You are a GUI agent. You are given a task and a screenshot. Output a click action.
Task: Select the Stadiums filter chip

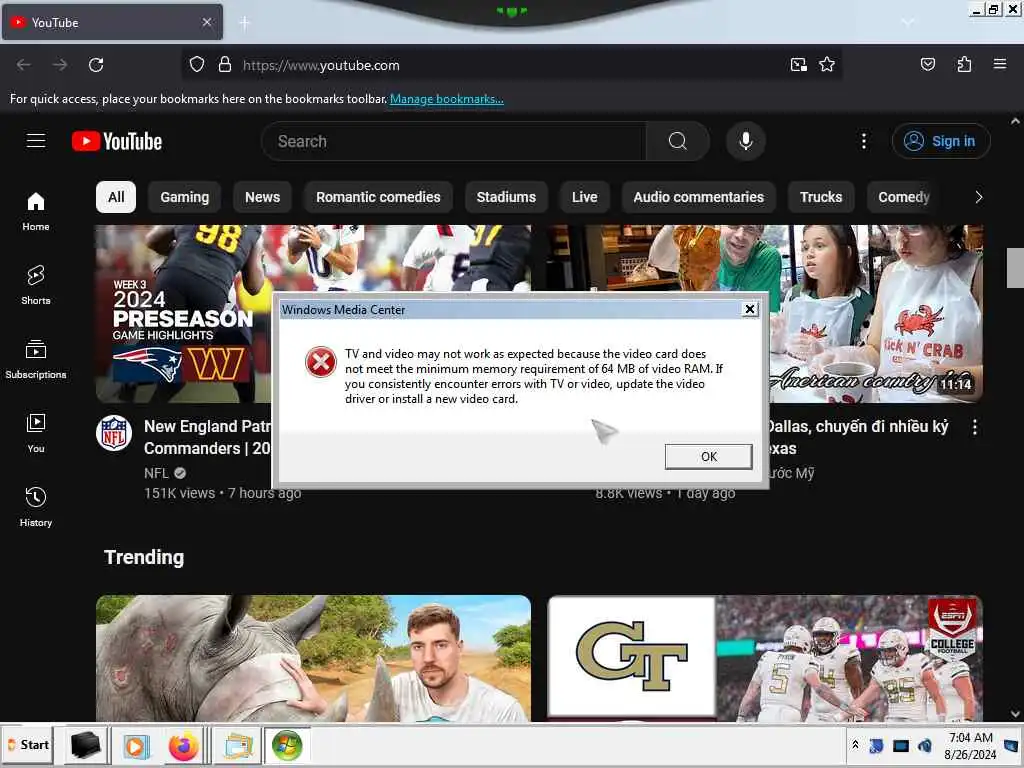pyautogui.click(x=506, y=197)
